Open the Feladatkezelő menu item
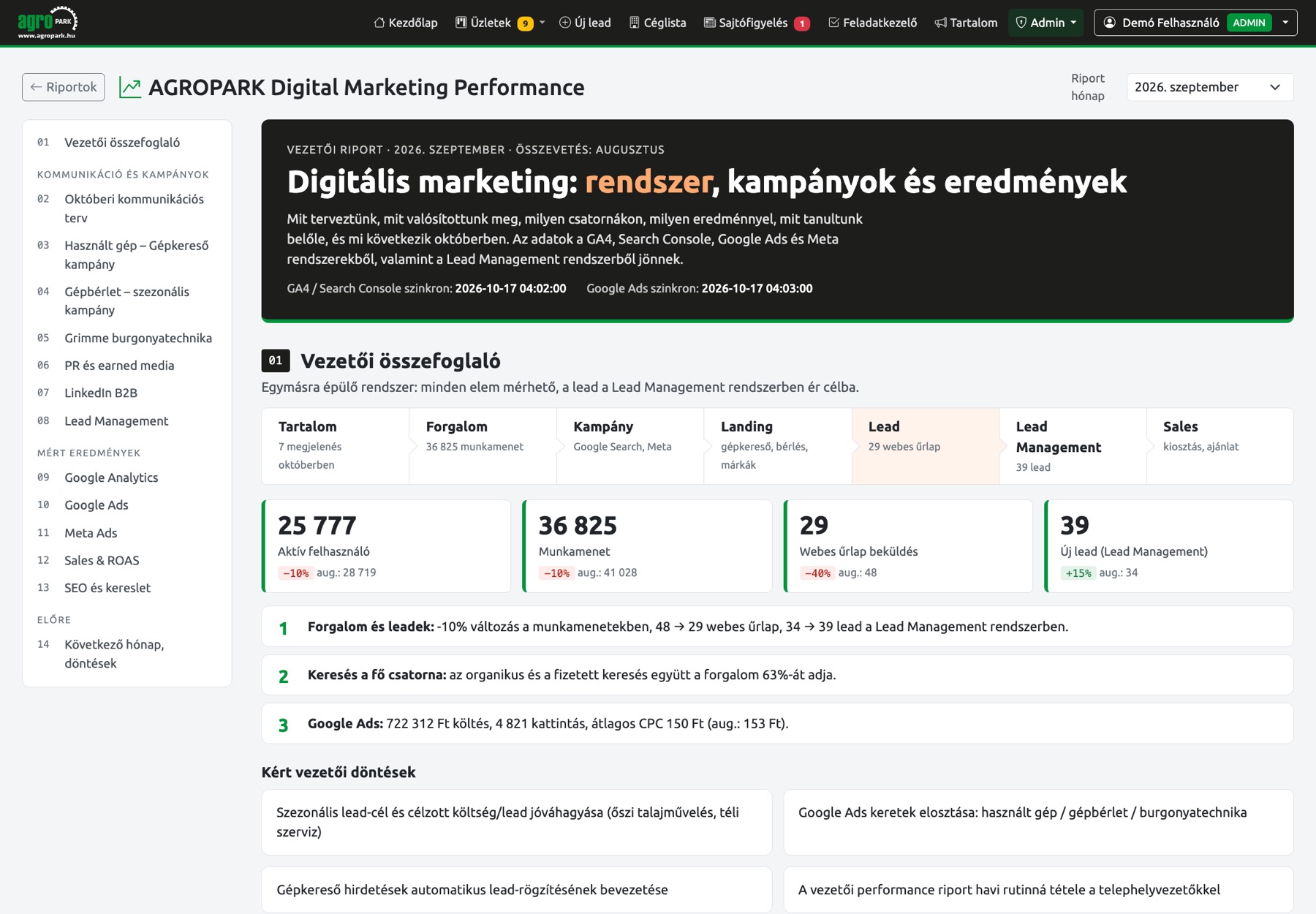 tap(872, 23)
